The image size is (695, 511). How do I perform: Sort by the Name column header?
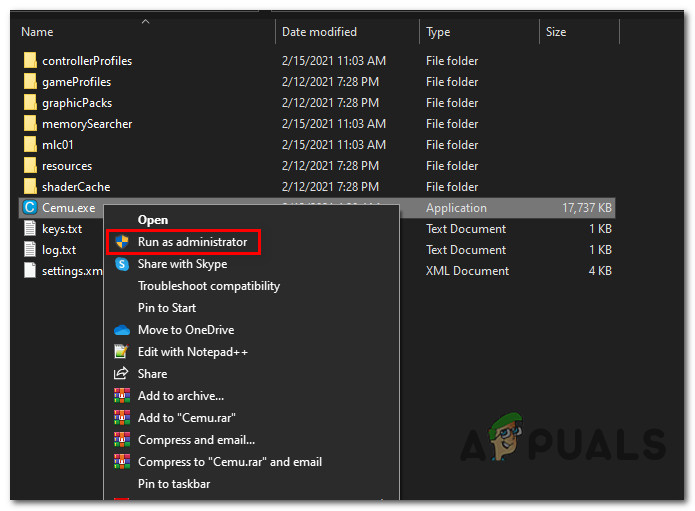coord(37,32)
